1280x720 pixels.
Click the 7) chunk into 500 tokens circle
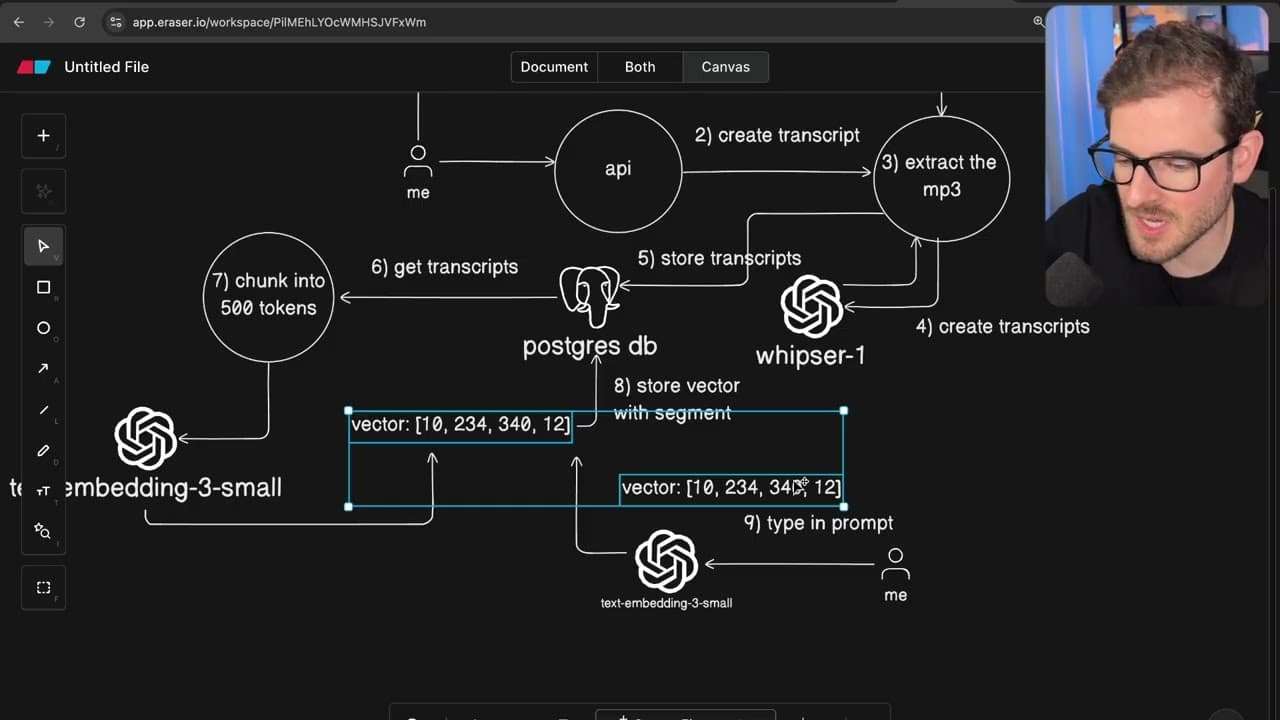(268, 297)
